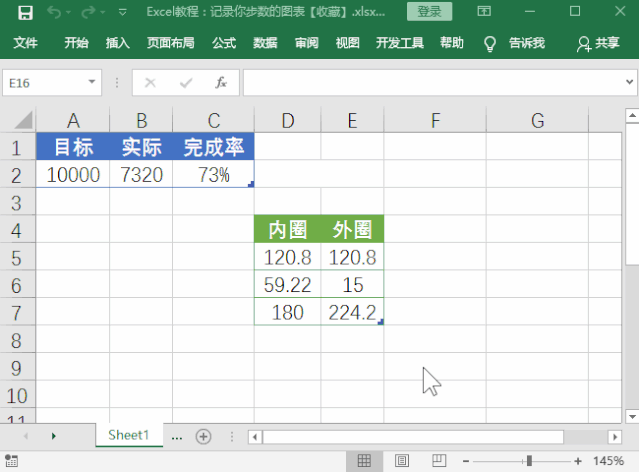Image resolution: width=639 pixels, height=472 pixels.
Task: Click the macro recording status bar icon
Action: point(11,461)
